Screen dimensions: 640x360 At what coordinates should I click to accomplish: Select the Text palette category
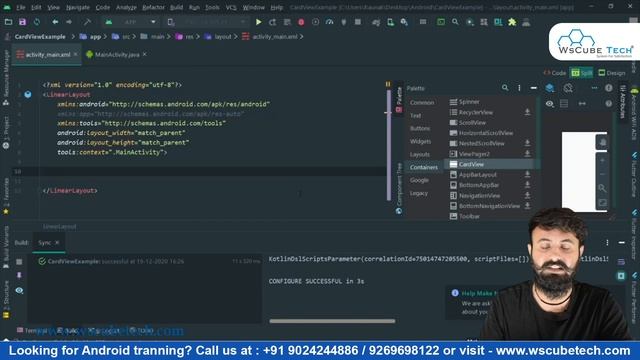click(416, 116)
